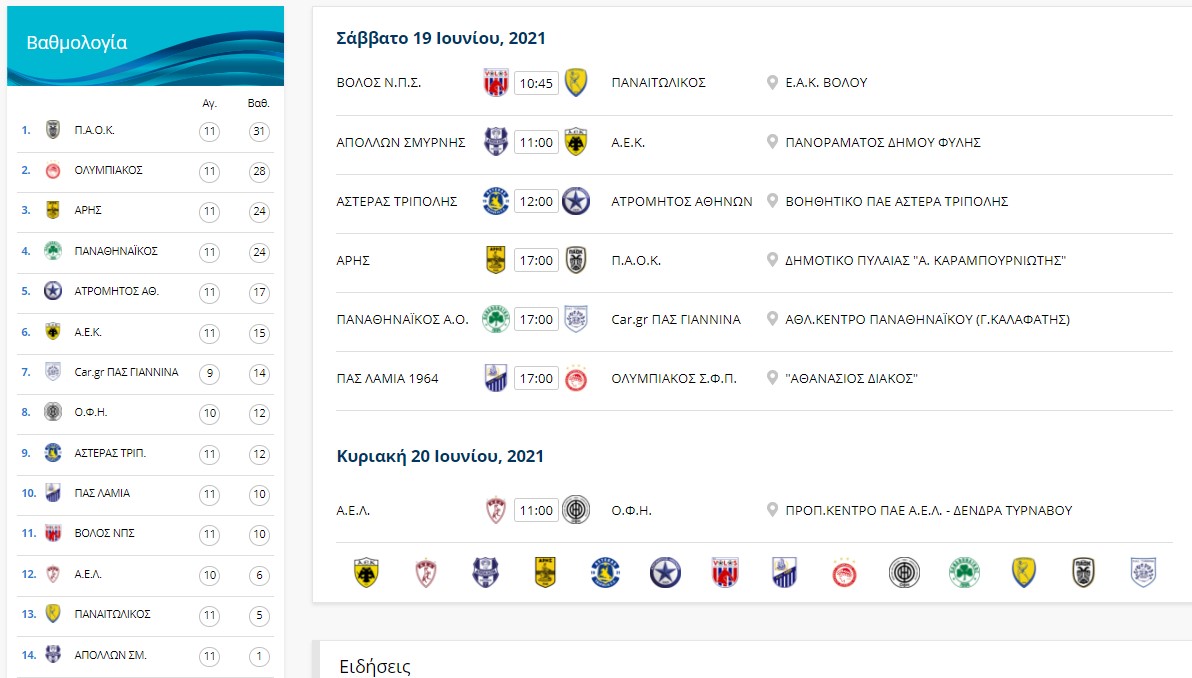This screenshot has width=1192, height=678.
Task: Select ΟΛΥΜΠΙΑΚΟΣ in the standings list
Action: (x=109, y=170)
